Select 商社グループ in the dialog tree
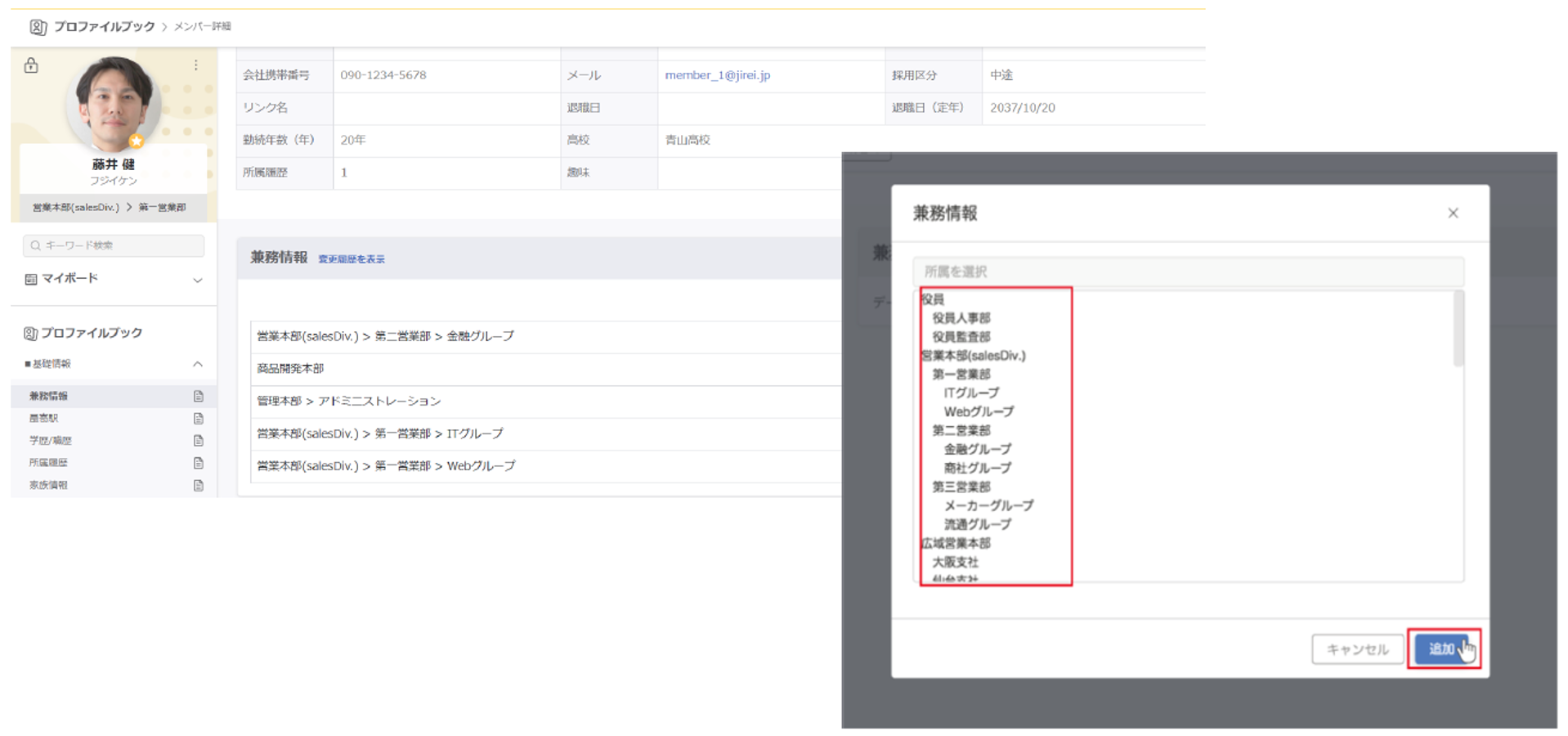 (978, 469)
